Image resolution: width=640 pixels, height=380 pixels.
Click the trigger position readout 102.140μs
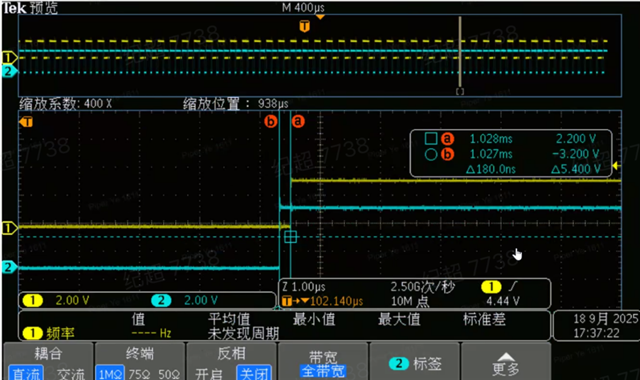click(x=336, y=302)
